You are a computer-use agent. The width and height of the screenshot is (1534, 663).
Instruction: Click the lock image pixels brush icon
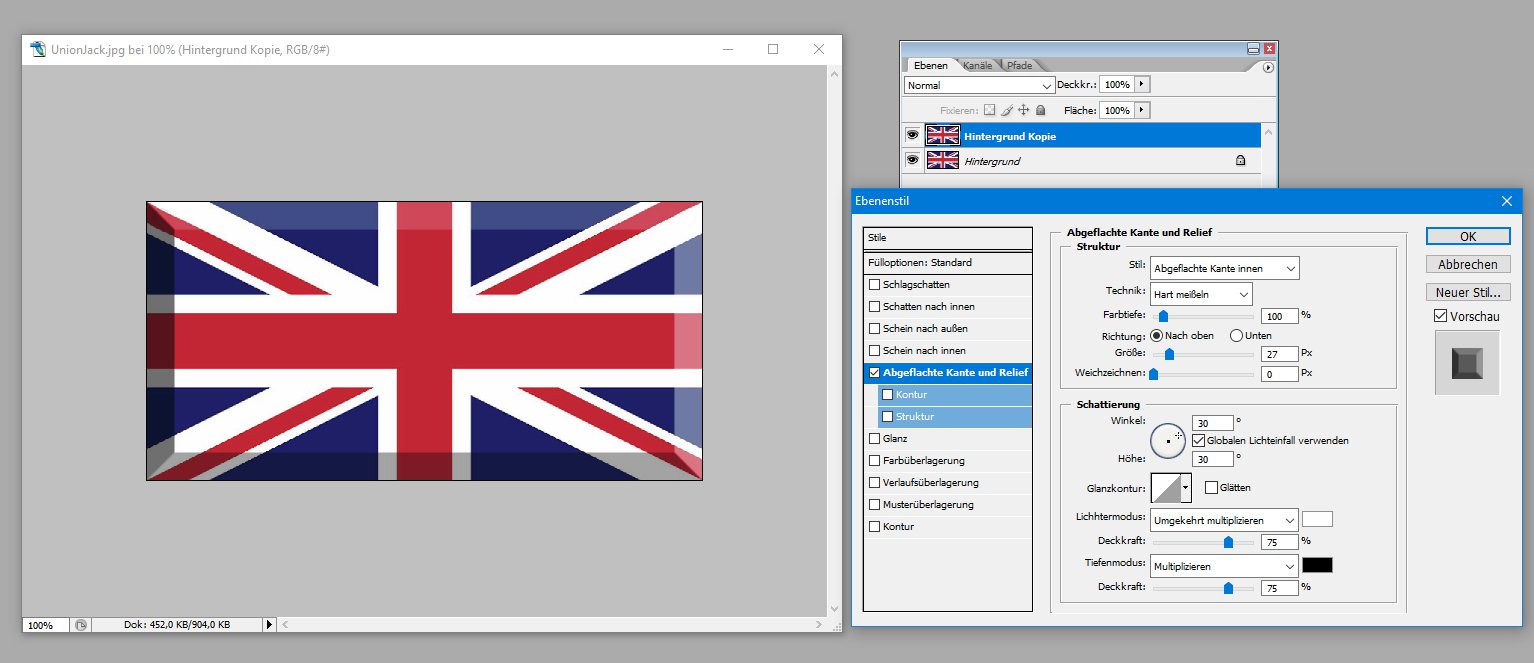tap(1007, 110)
